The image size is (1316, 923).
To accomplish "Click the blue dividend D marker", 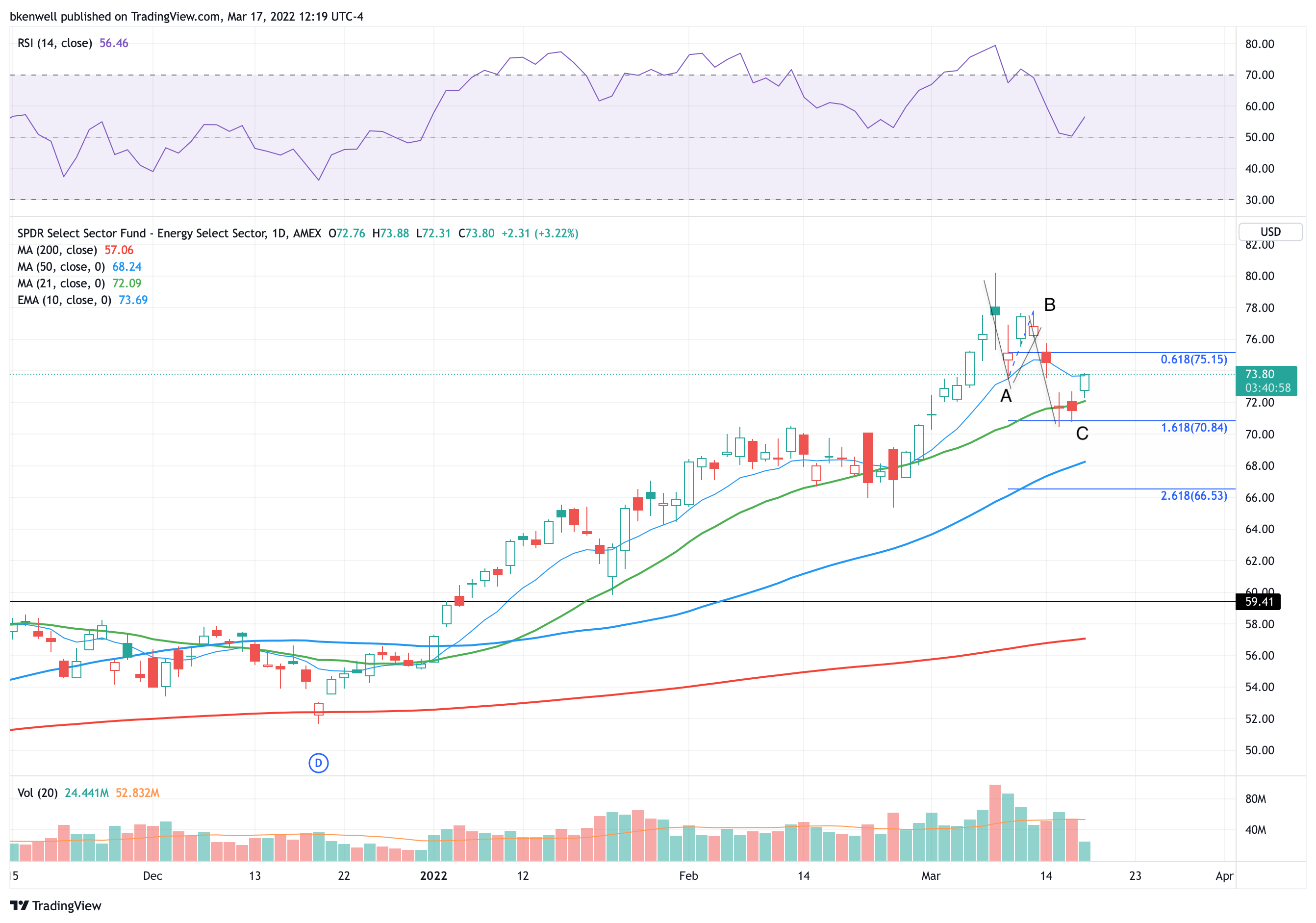I will pos(318,763).
